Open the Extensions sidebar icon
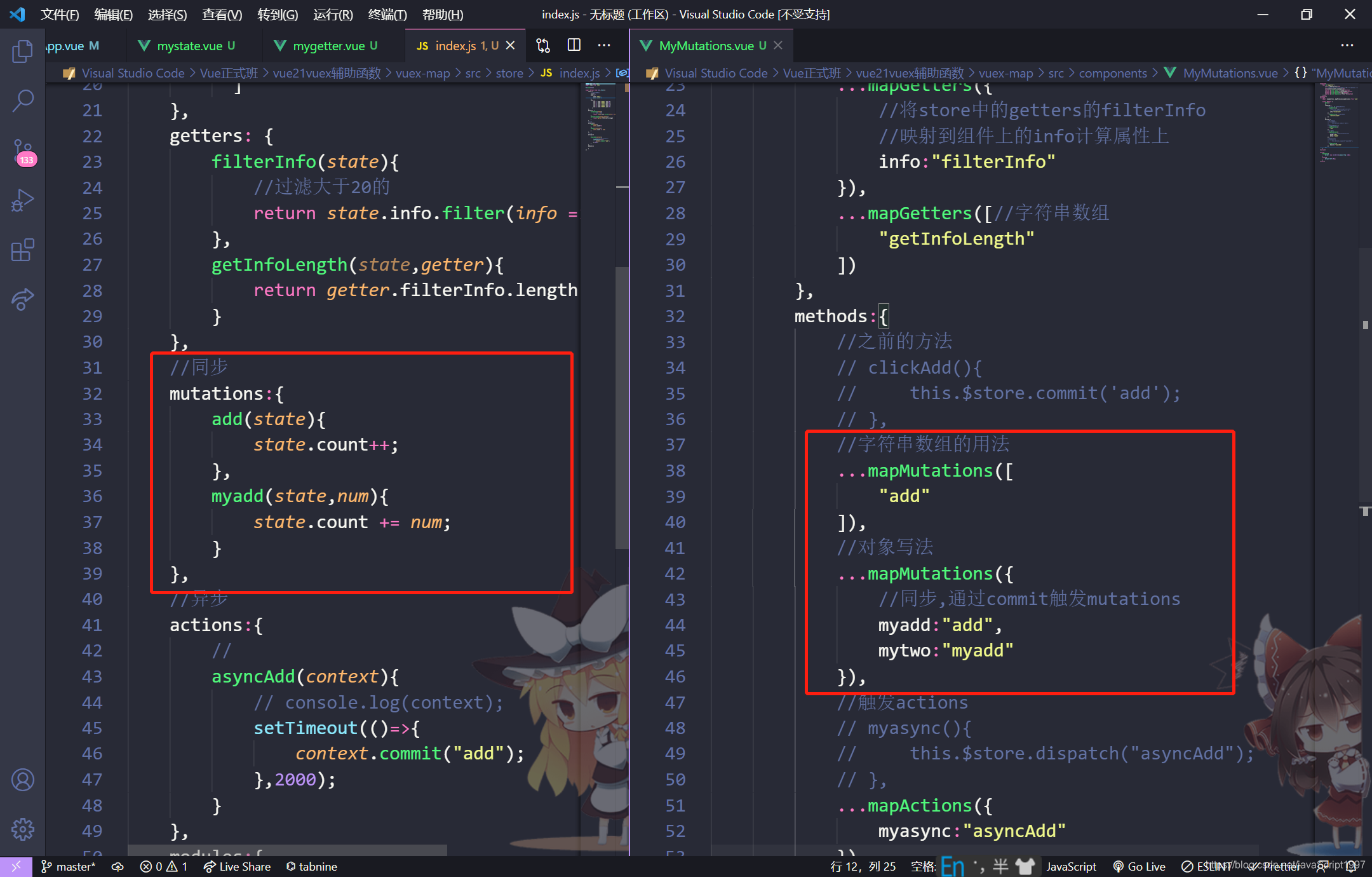 tap(23, 250)
